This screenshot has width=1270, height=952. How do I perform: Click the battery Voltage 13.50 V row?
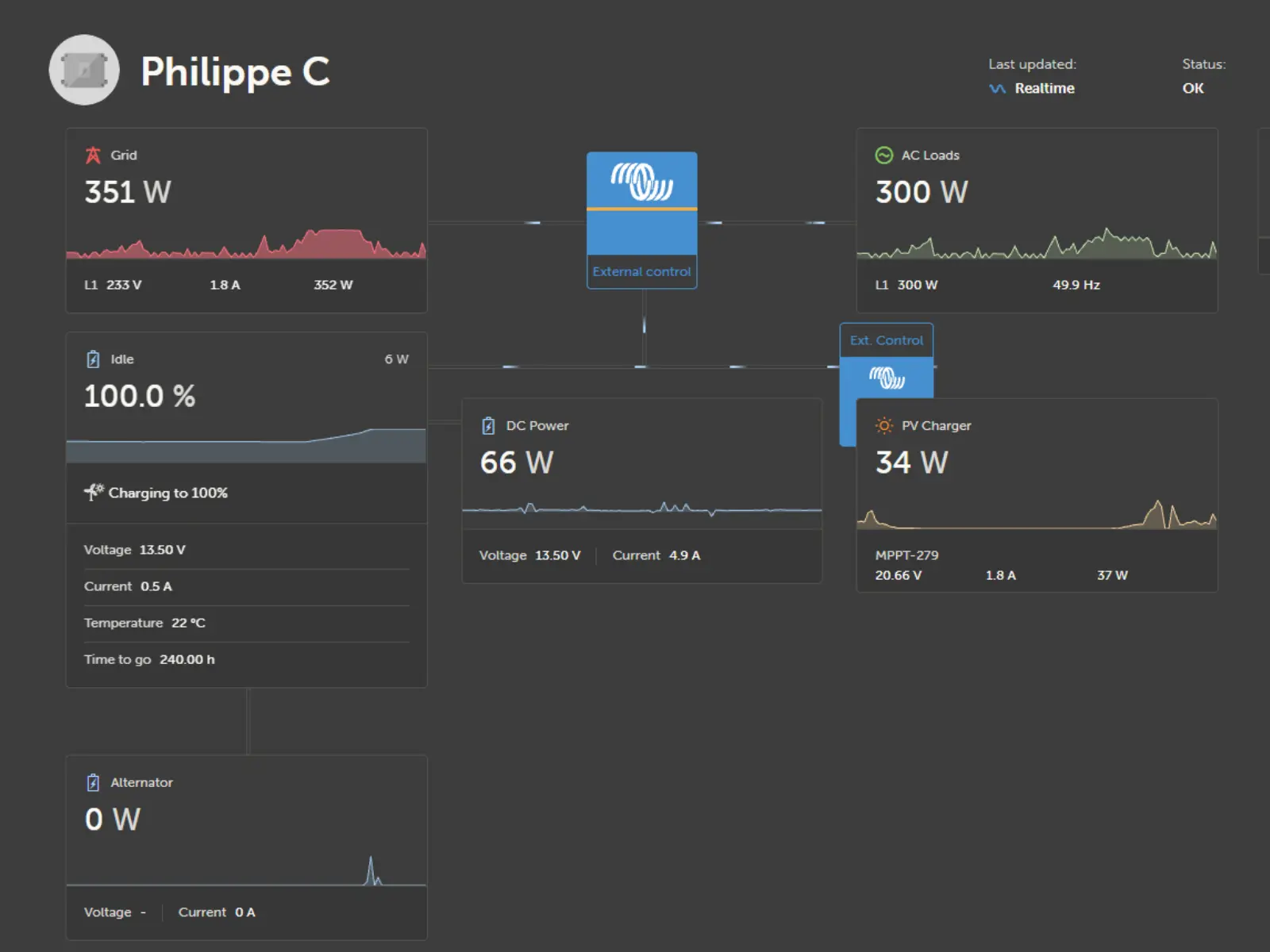click(246, 550)
